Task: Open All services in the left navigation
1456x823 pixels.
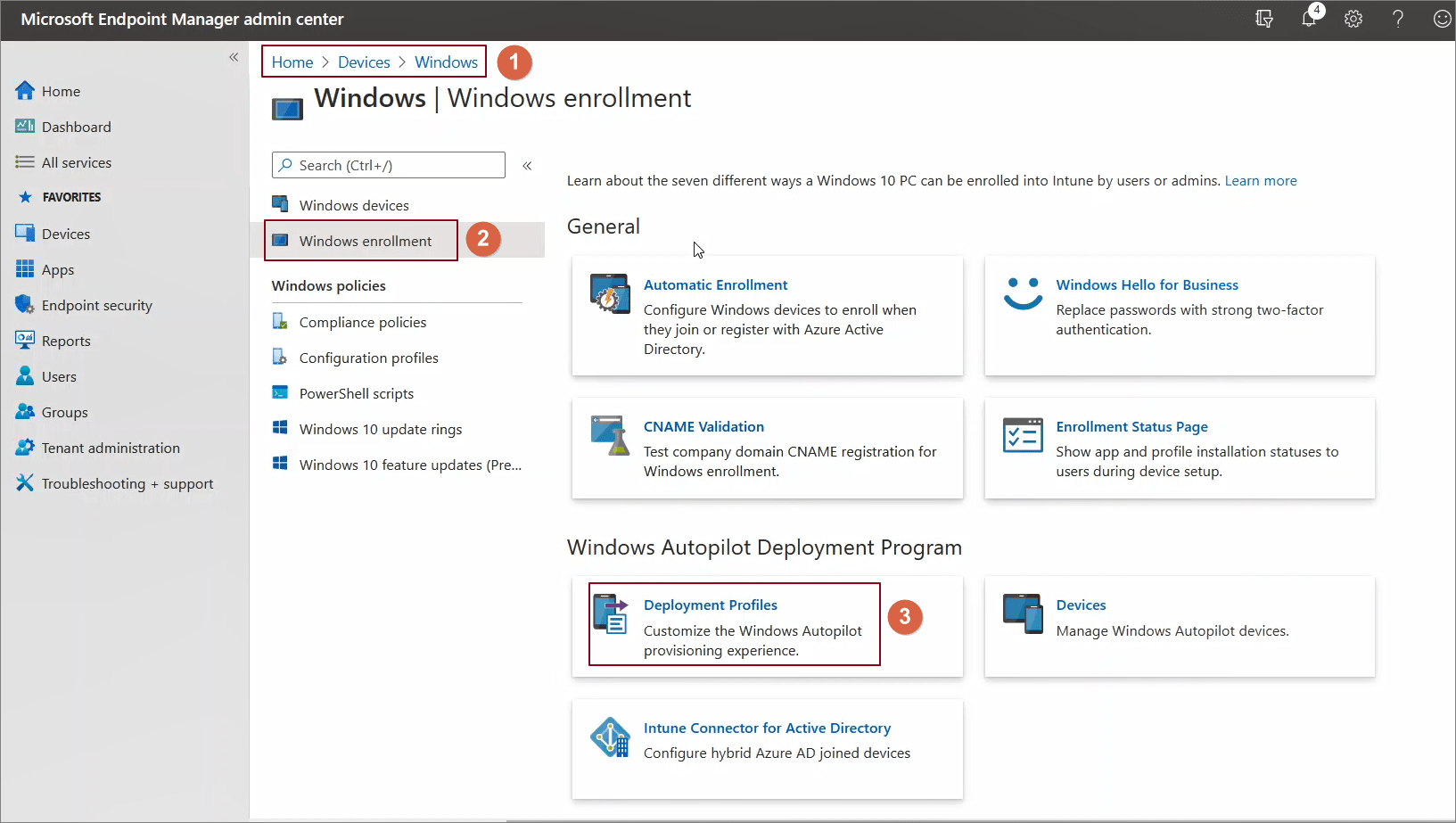Action: [x=77, y=162]
